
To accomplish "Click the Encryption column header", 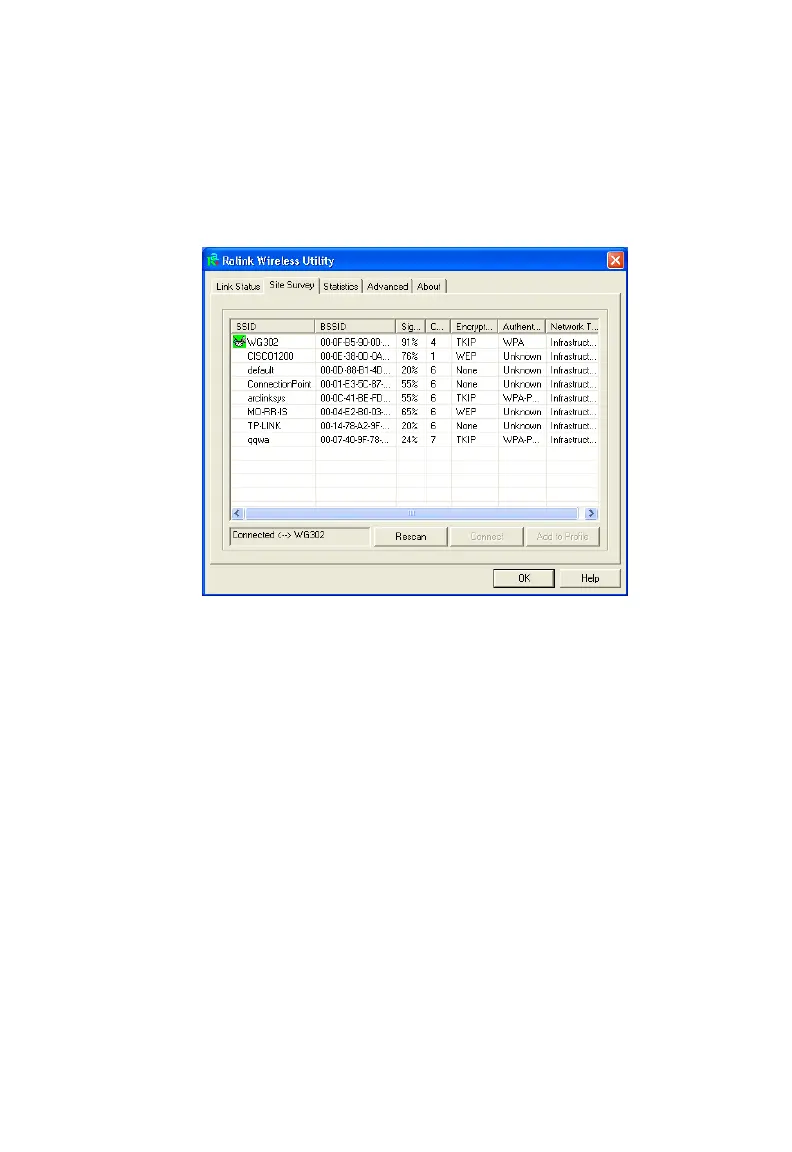I will coord(475,327).
